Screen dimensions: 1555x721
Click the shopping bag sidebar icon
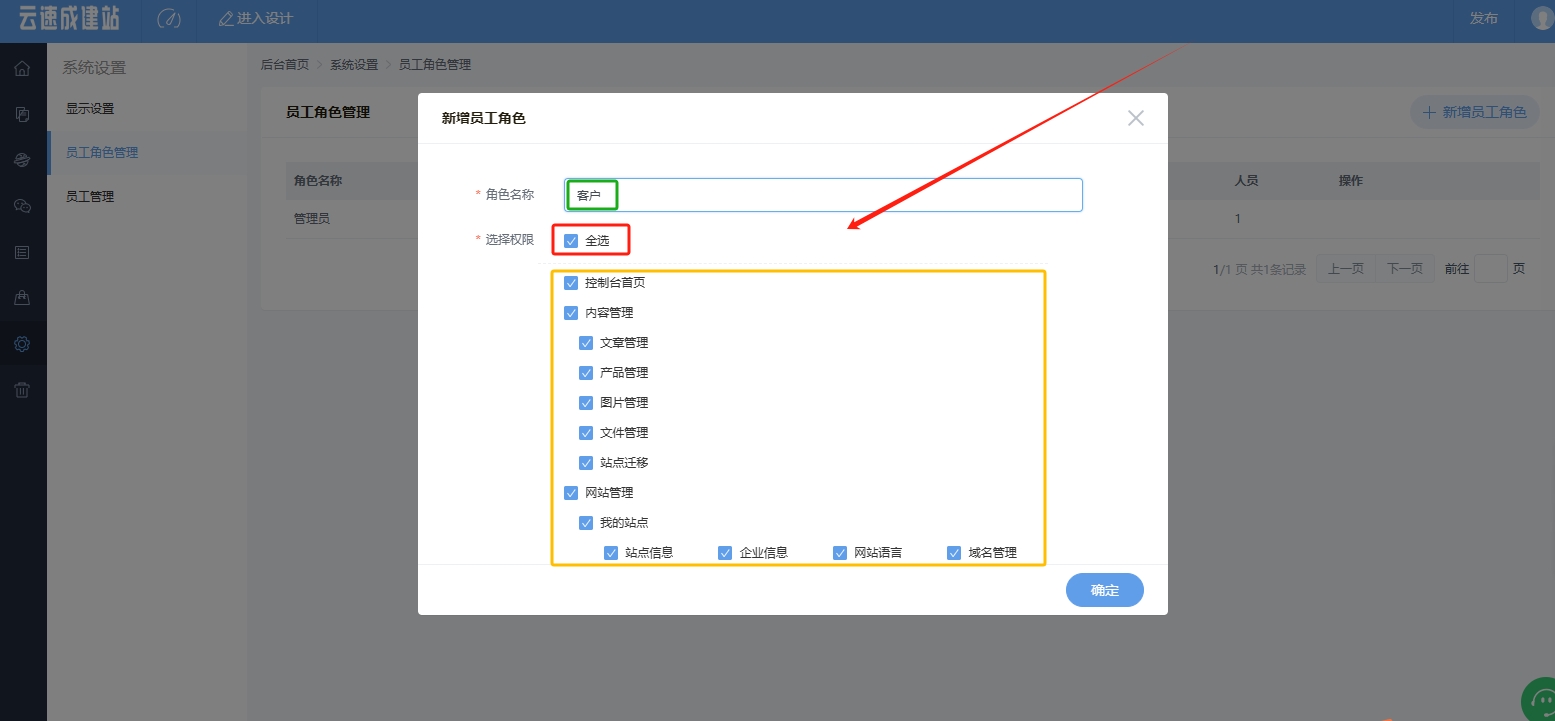click(22, 298)
